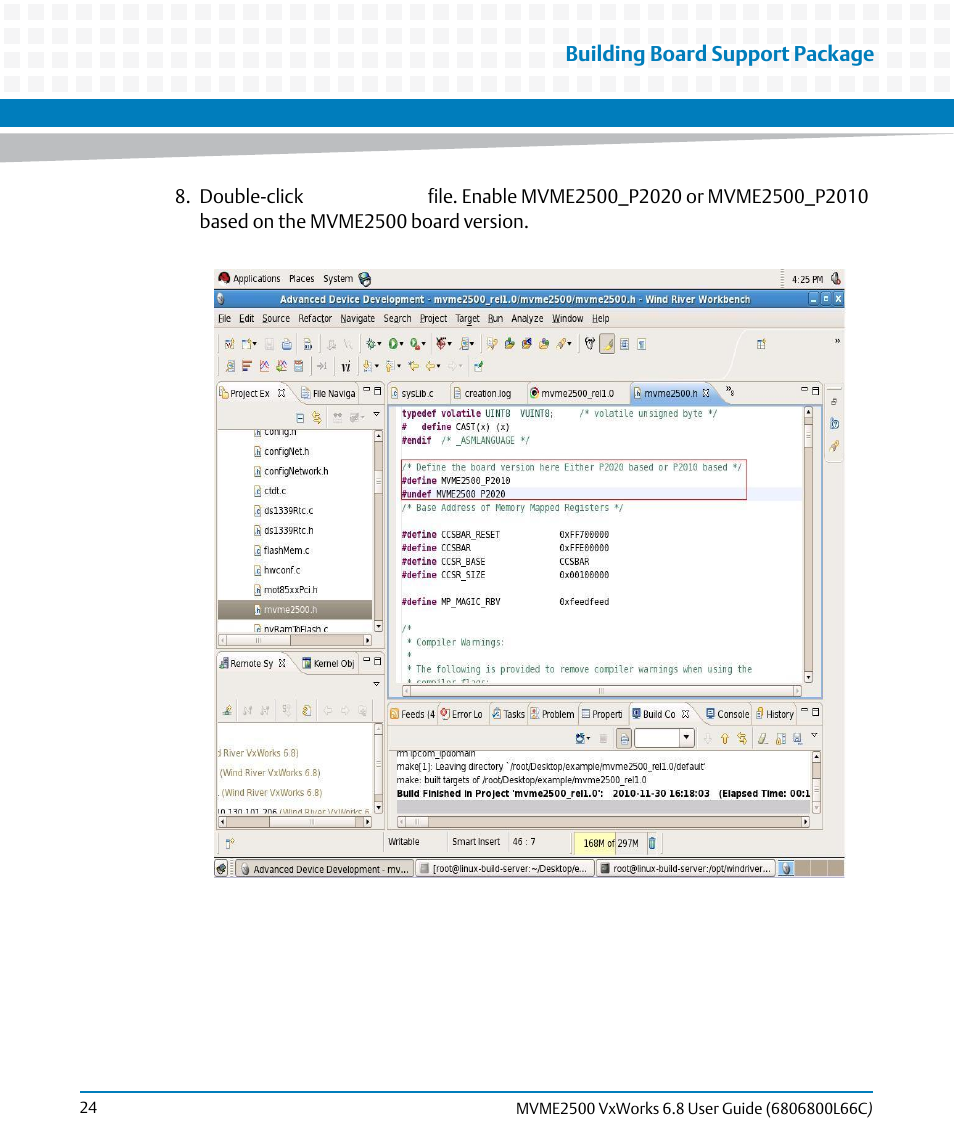Click the #define MVME2500_P2010 line
Screen dimensions: 954x1145
coord(457,481)
